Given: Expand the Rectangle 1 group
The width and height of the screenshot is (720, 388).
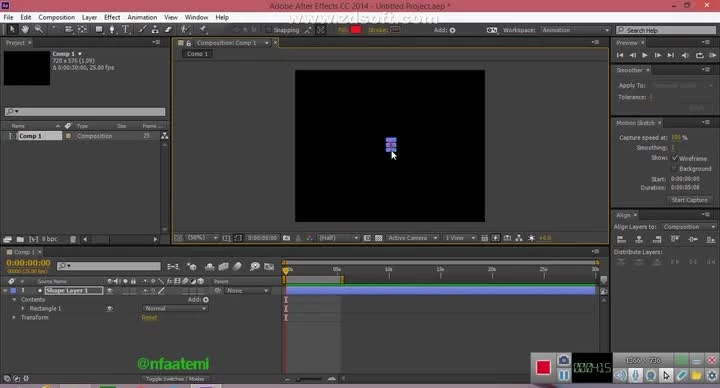Looking at the screenshot, I should (x=23, y=309).
